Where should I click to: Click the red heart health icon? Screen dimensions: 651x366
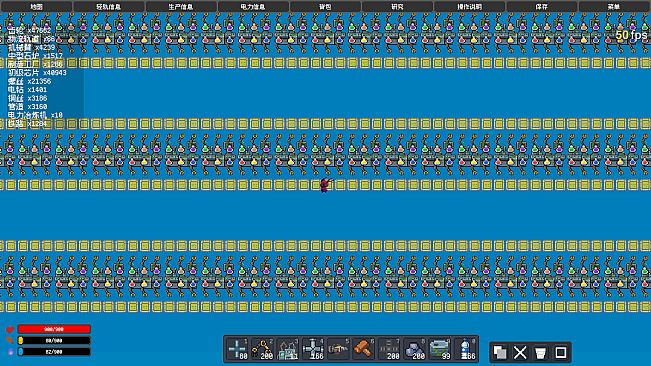coord(10,329)
